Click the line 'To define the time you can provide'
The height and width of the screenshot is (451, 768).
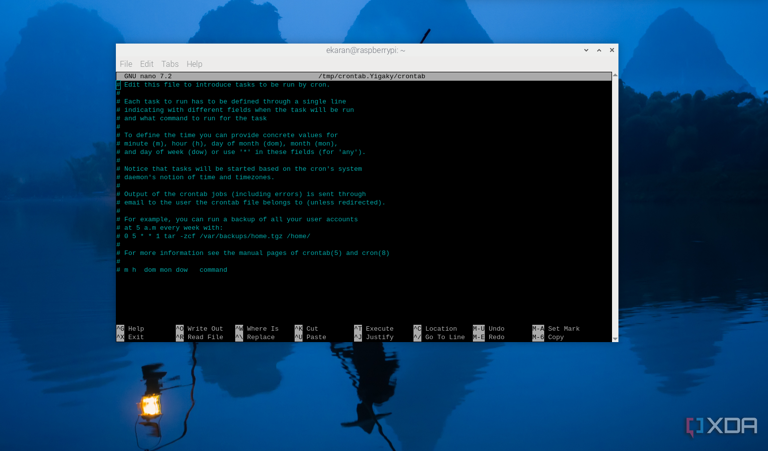[227, 135]
